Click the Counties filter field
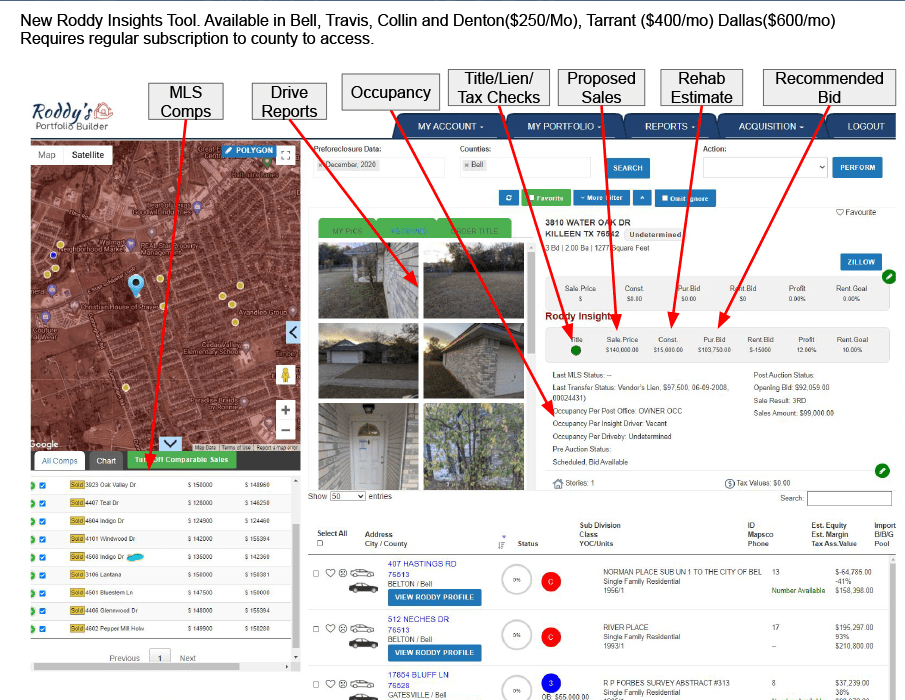The height and width of the screenshot is (700, 905). (x=525, y=167)
